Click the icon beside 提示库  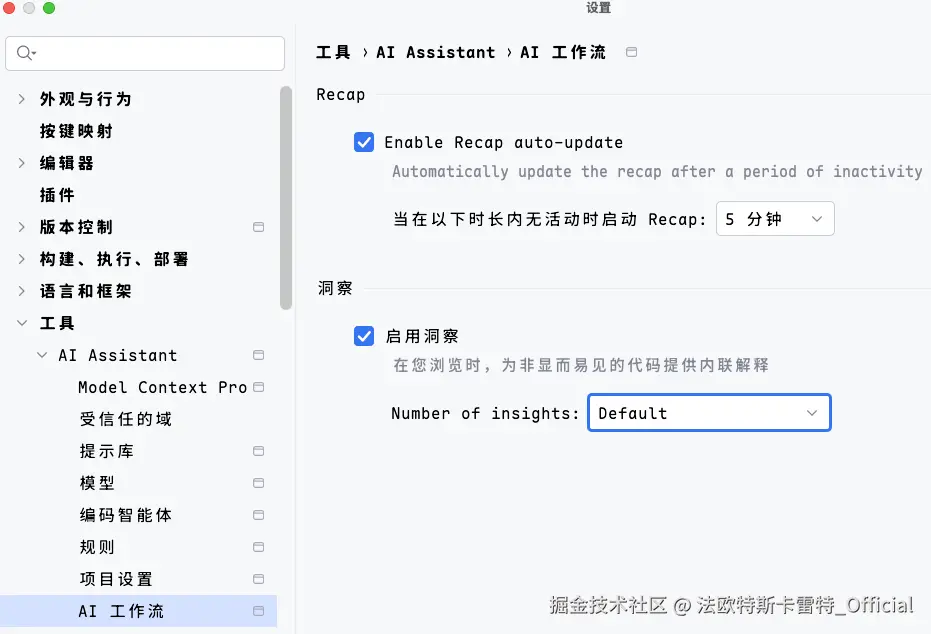(x=258, y=451)
